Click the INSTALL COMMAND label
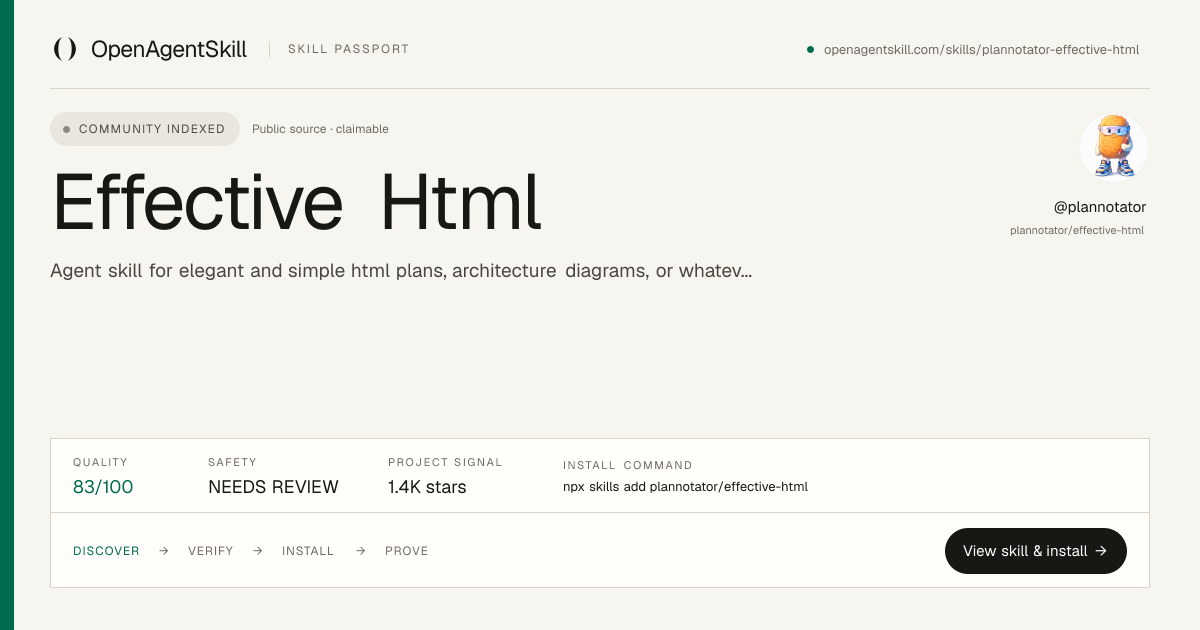Screen dimensions: 1200x630 tap(628, 465)
